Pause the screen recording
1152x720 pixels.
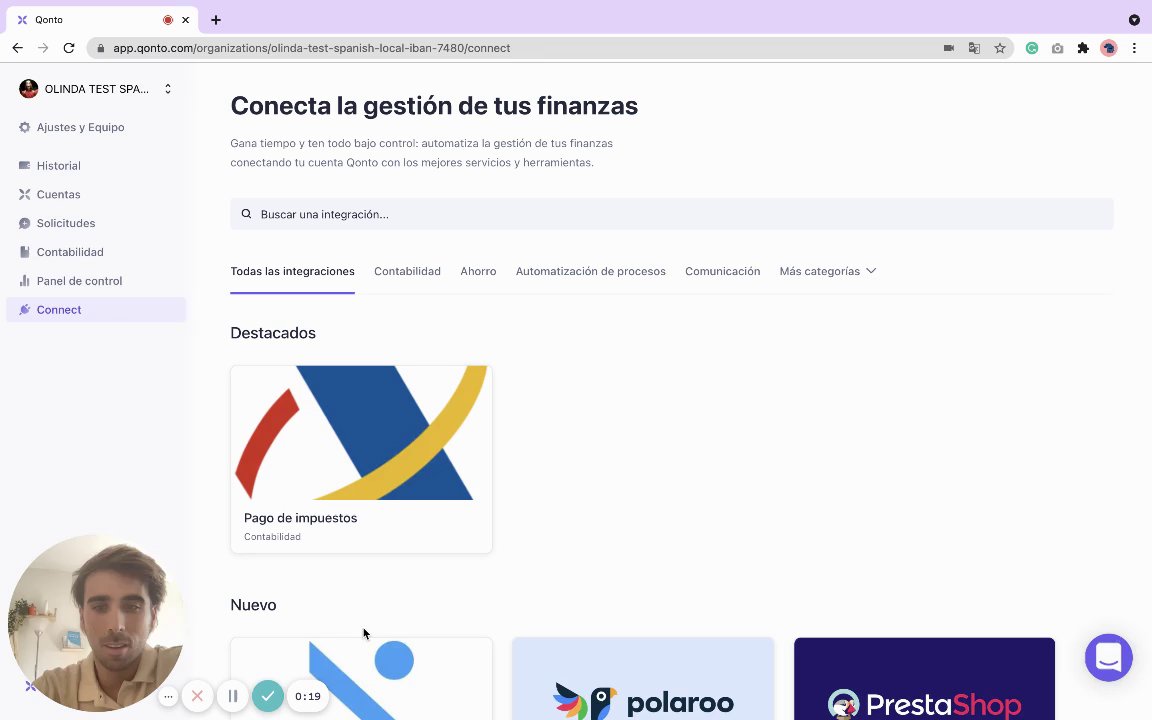tap(232, 696)
